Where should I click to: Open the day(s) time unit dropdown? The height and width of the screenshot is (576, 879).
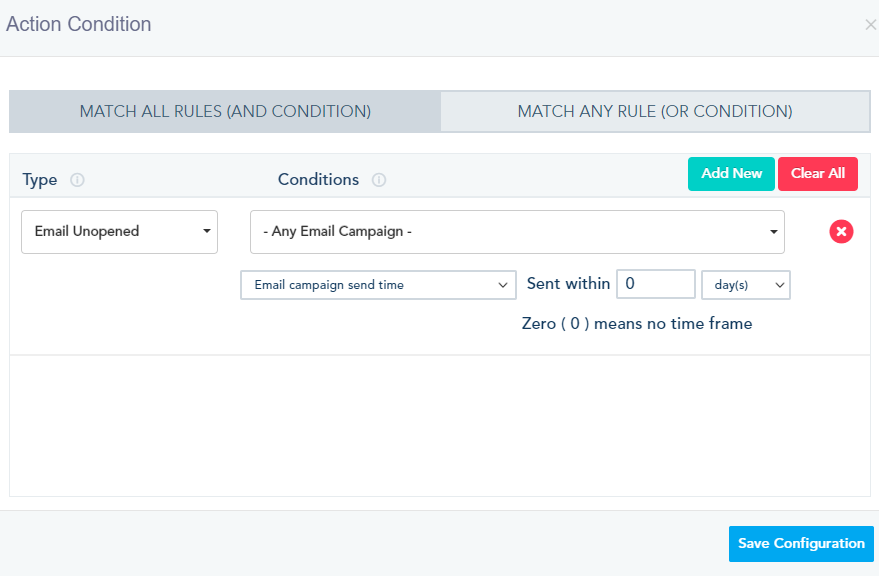[x=746, y=285]
